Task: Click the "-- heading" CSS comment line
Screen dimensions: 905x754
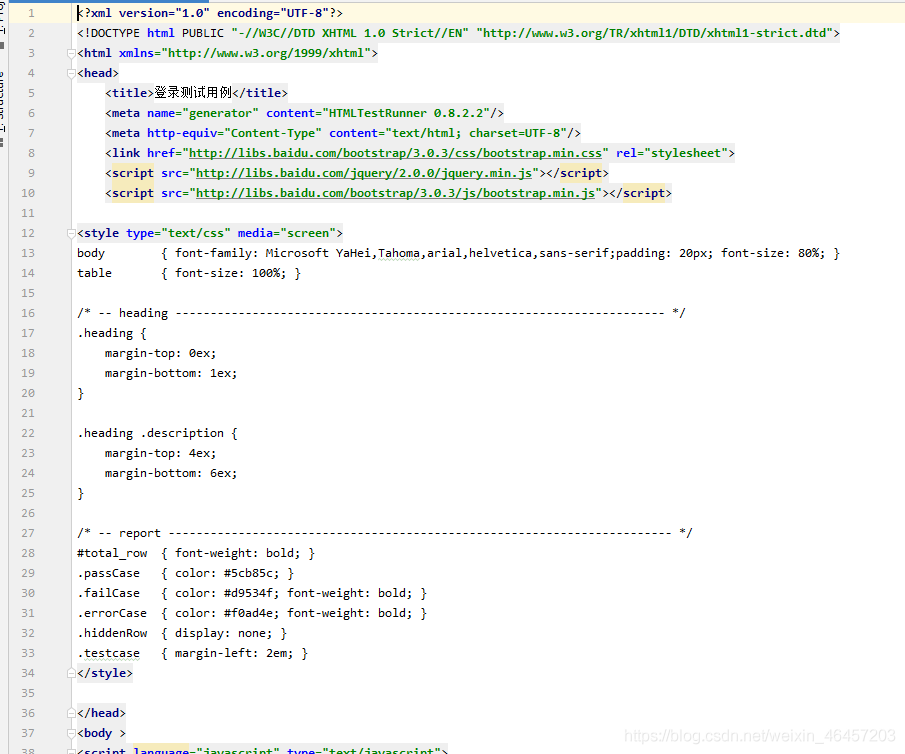Action: [381, 313]
